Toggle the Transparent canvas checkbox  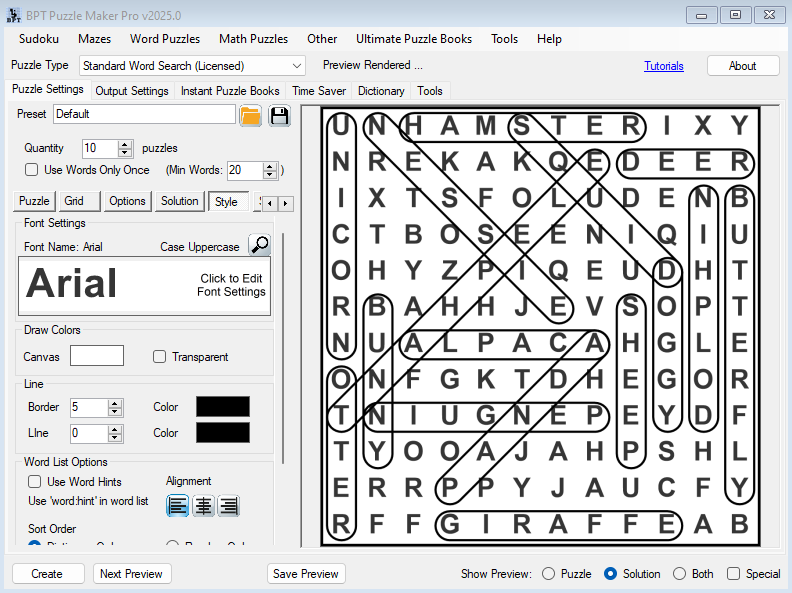(160, 357)
